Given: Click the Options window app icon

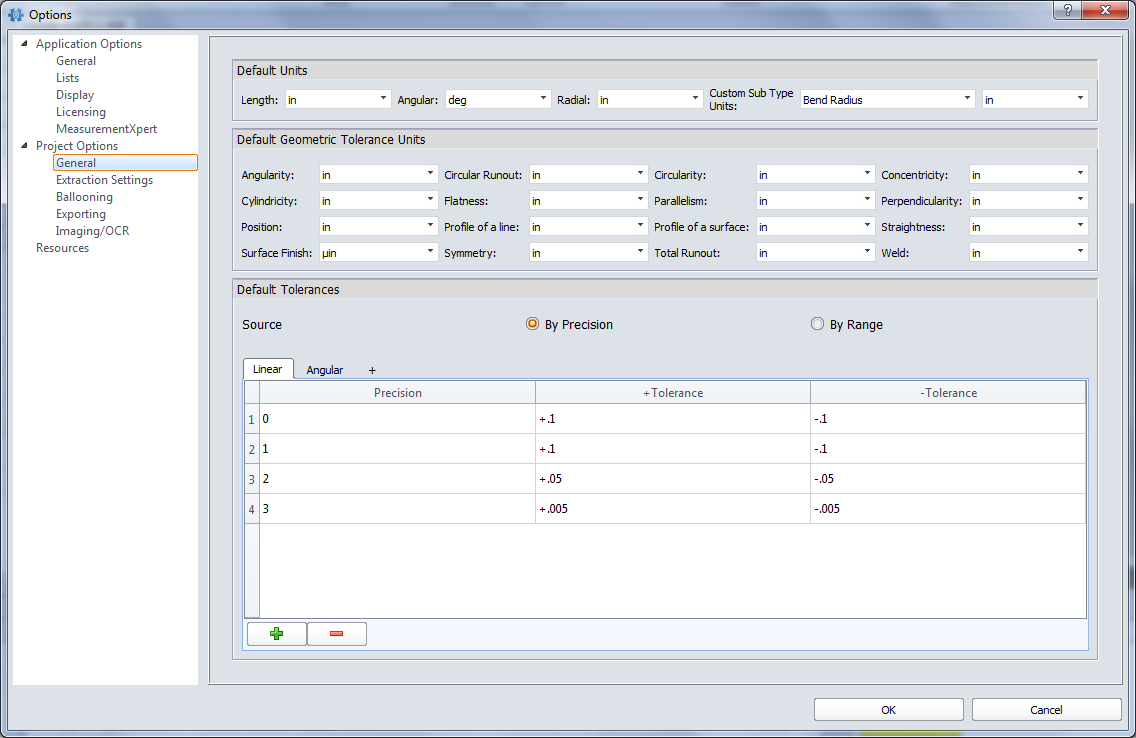Looking at the screenshot, I should [x=16, y=14].
